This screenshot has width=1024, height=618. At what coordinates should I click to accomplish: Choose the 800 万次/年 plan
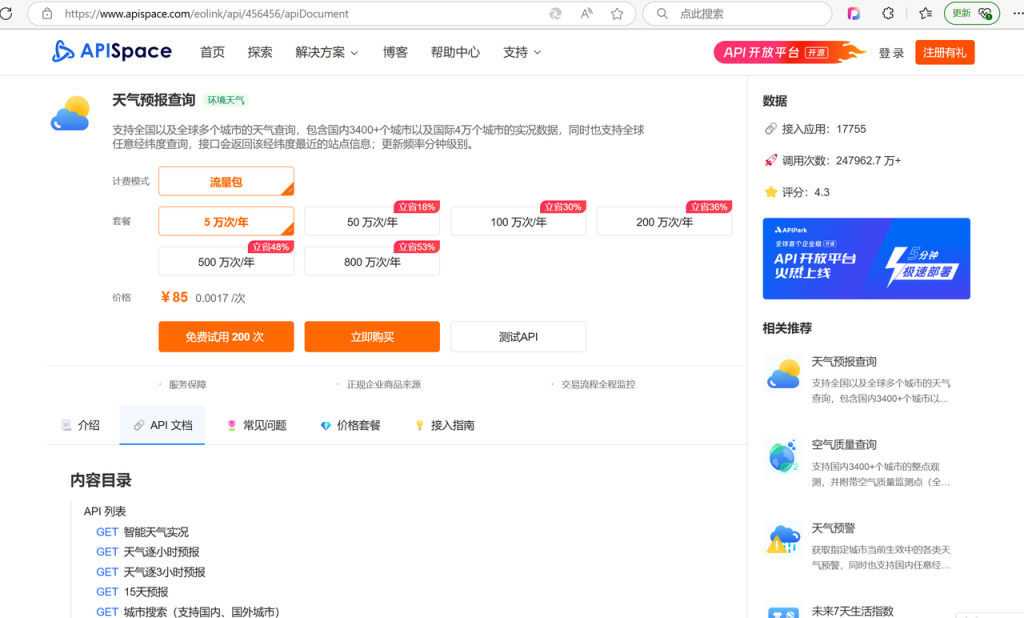372,261
